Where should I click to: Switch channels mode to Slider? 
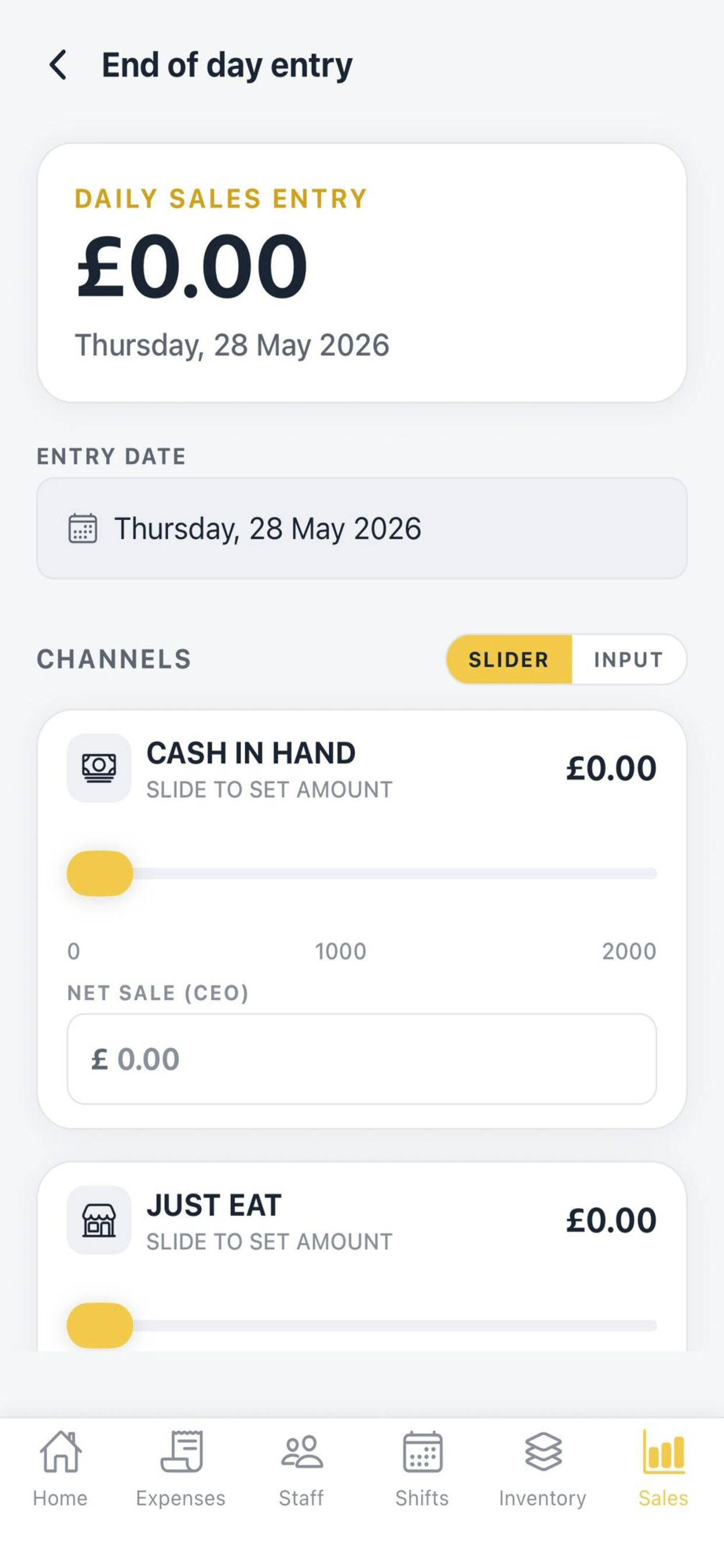(509, 659)
